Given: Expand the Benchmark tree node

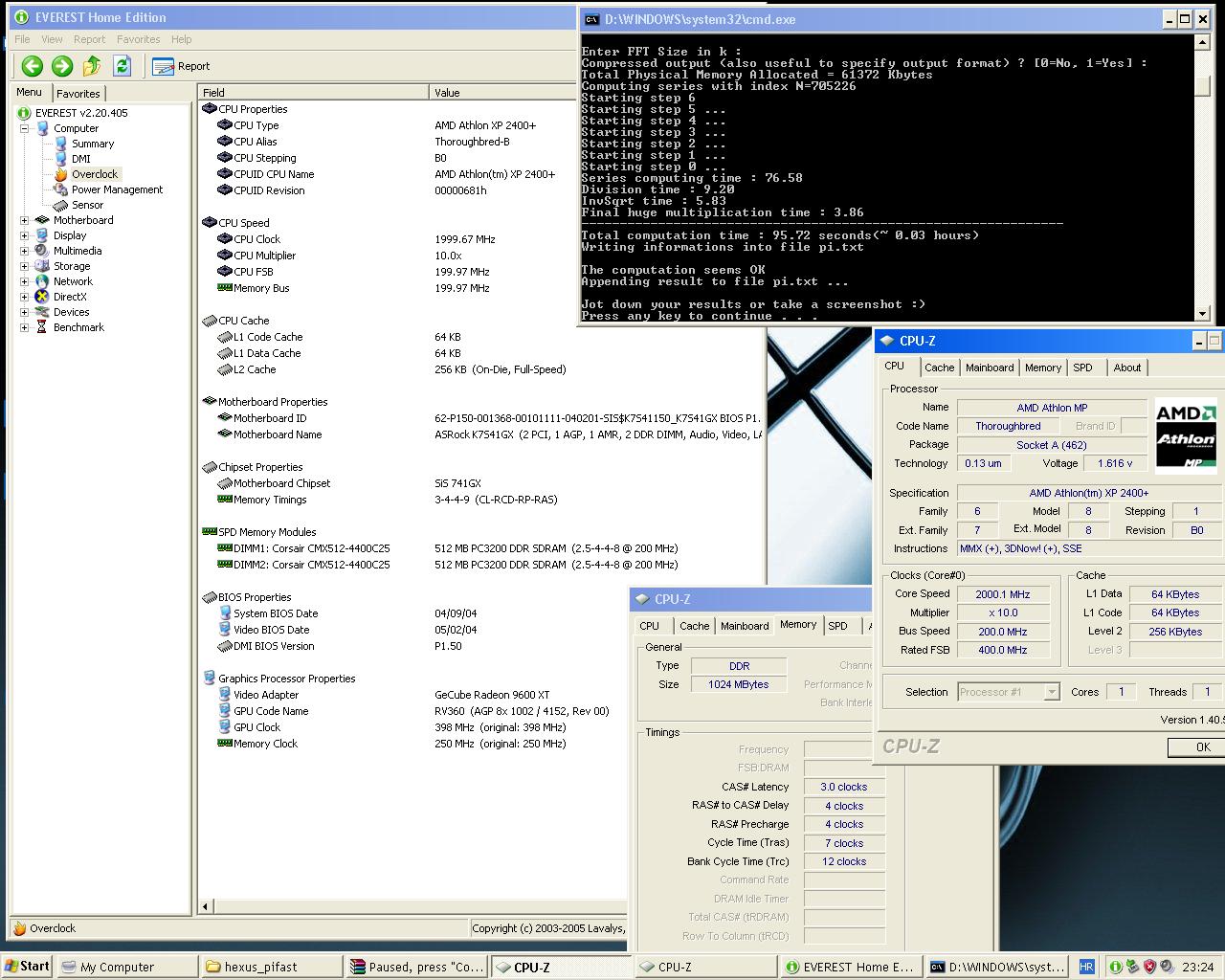Looking at the screenshot, I should coord(24,327).
